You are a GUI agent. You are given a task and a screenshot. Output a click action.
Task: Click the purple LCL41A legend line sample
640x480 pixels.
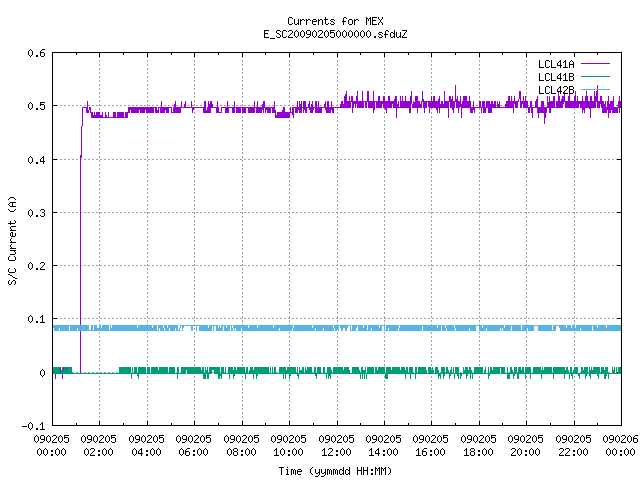point(596,64)
